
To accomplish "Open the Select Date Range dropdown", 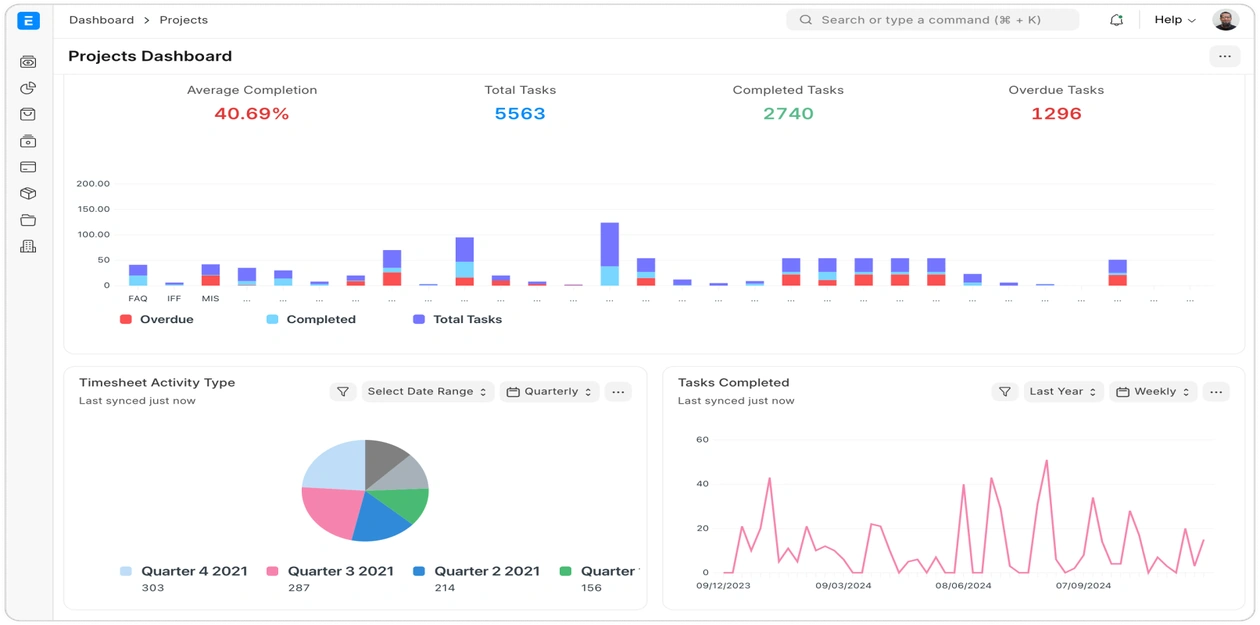I will [427, 392].
